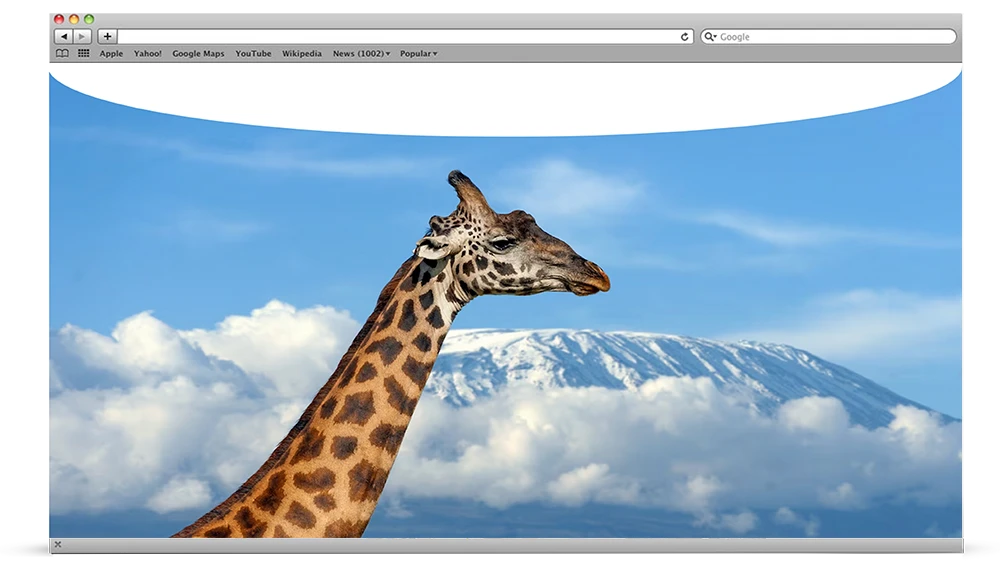
Task: Go forward with the right arrow button
Action: (x=82, y=37)
